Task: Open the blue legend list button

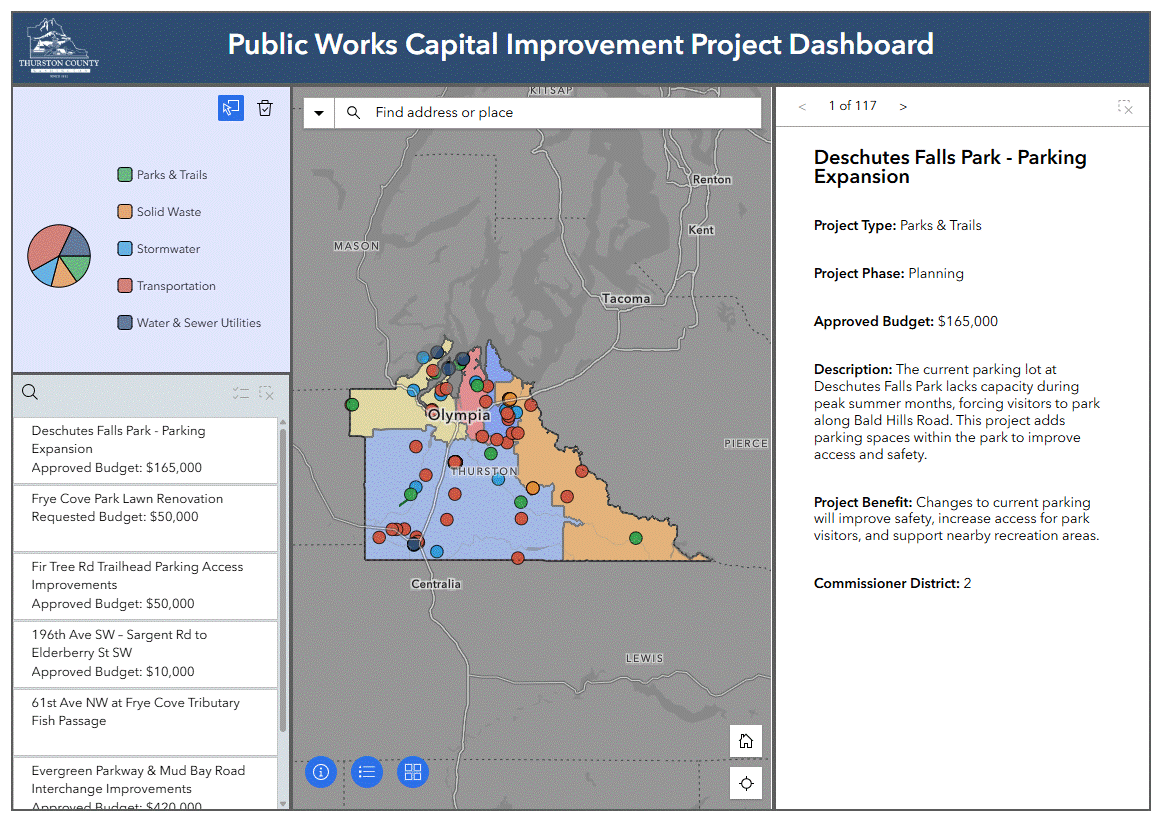Action: [367, 771]
